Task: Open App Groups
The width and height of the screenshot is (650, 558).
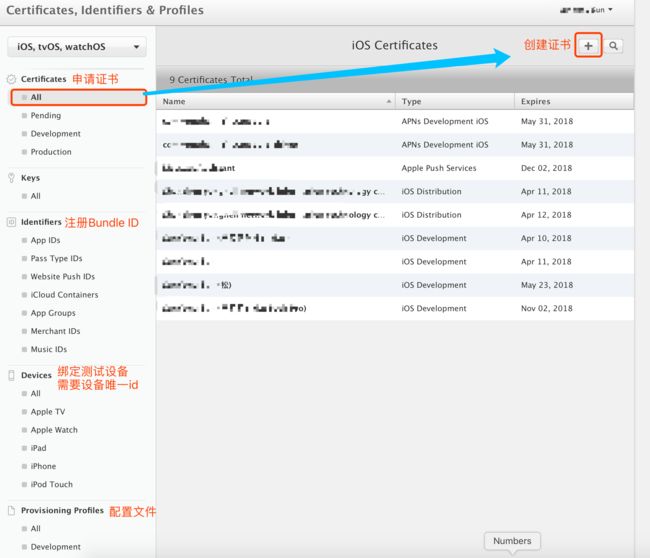Action: pyautogui.click(x=53, y=313)
